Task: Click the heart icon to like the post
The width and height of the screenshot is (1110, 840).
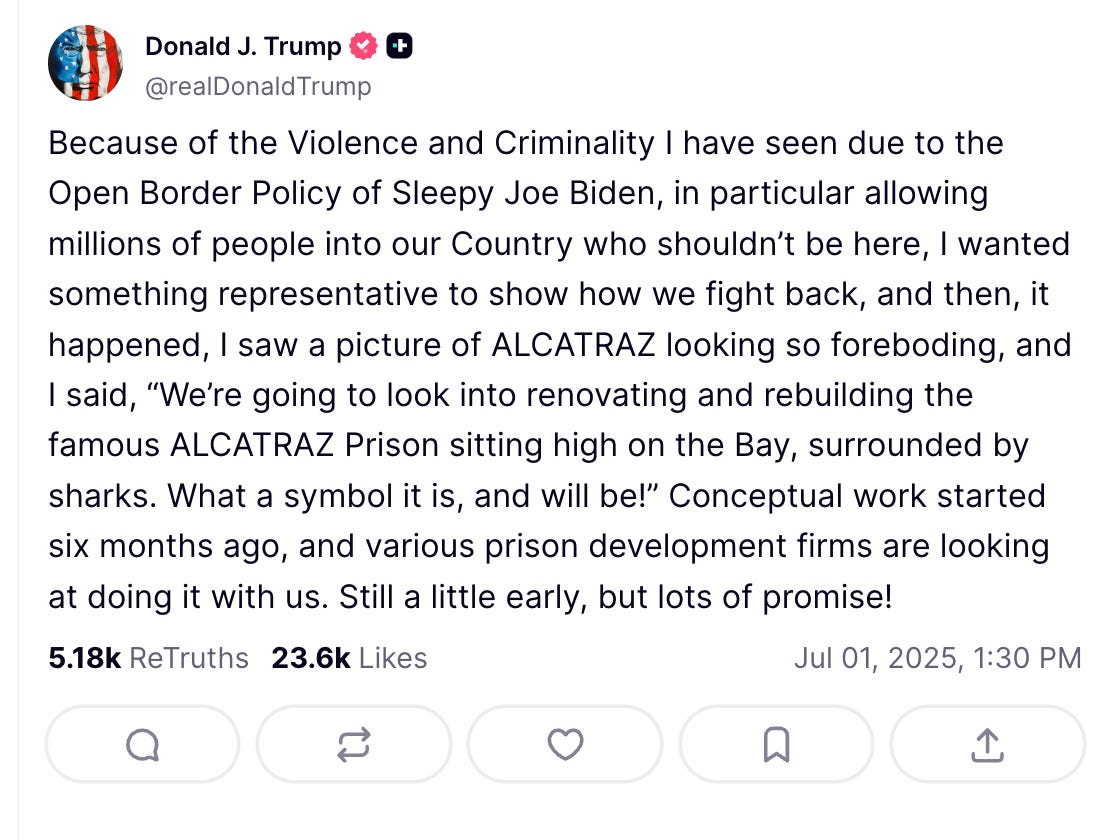Action: pos(565,744)
